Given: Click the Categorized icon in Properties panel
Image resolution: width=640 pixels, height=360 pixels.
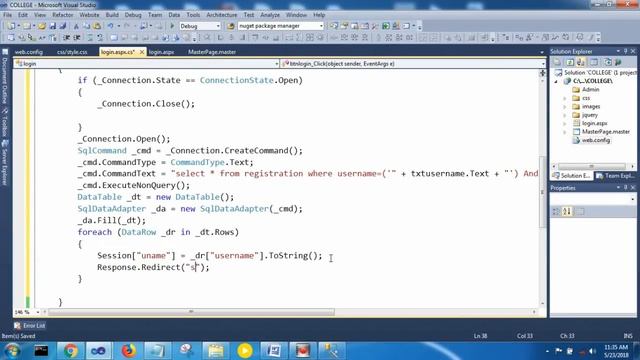Looking at the screenshot, I should (x=556, y=211).
